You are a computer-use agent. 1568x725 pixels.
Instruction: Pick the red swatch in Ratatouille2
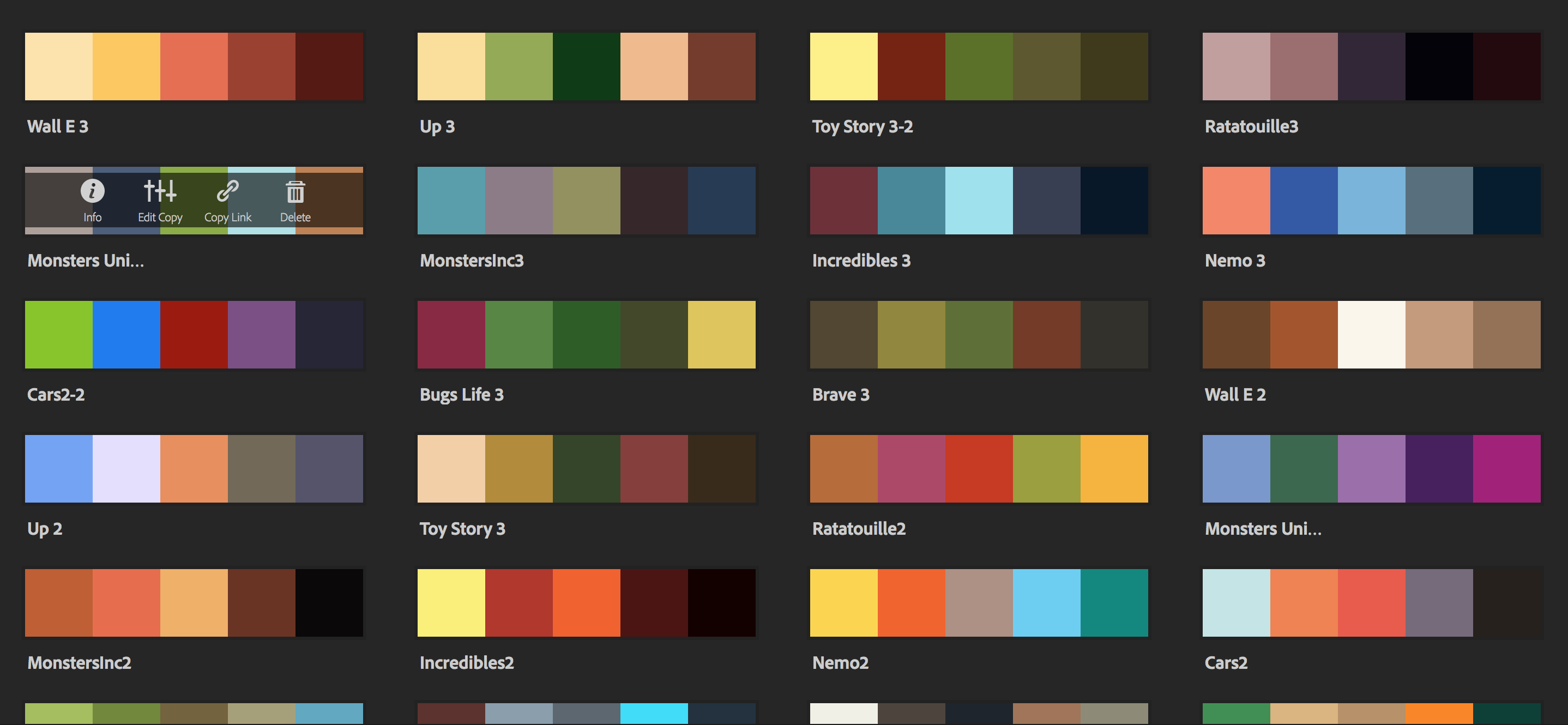click(x=979, y=469)
